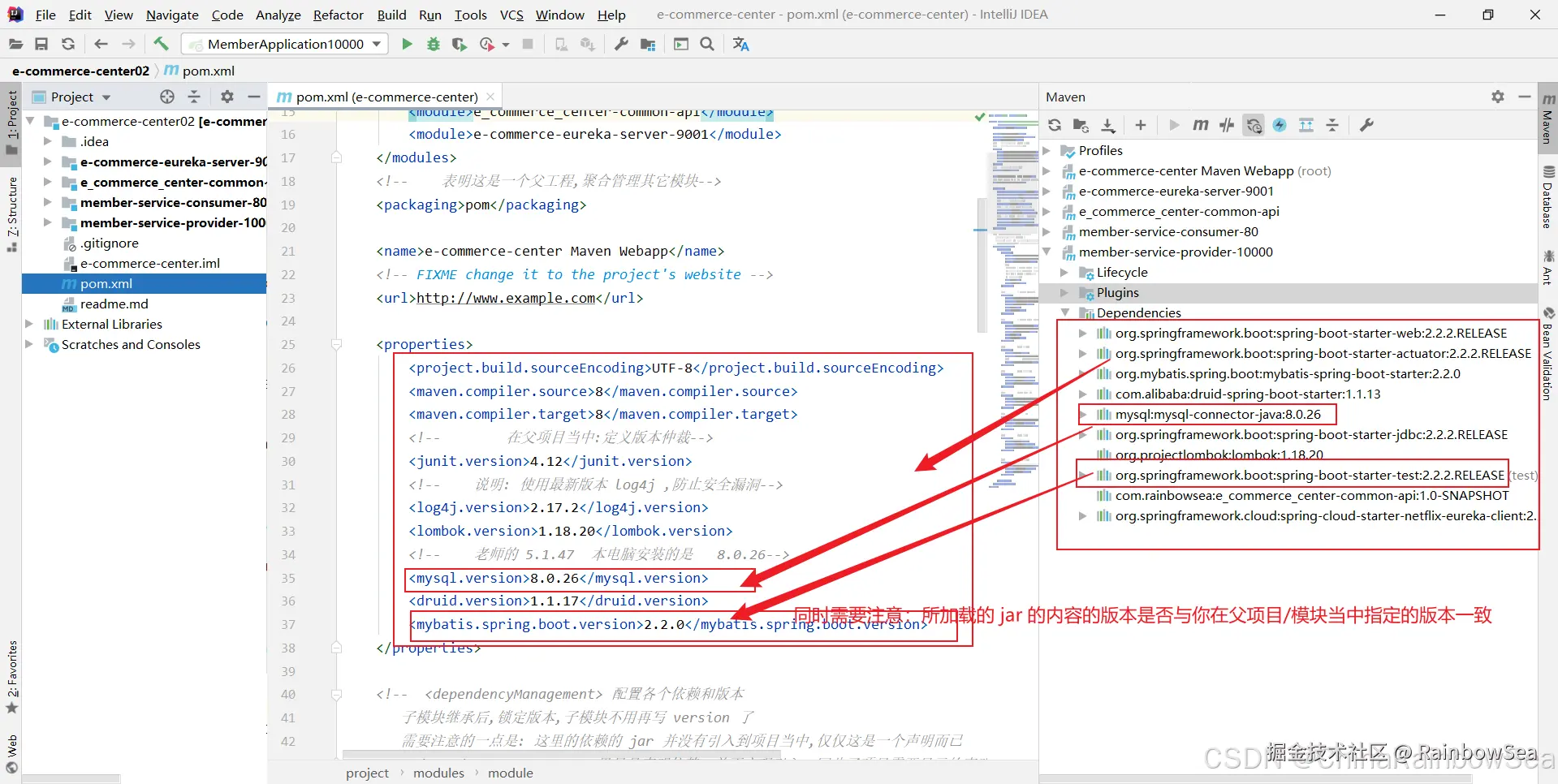Open the Navigate menu
This screenshot has width=1558, height=784.
pos(172,15)
